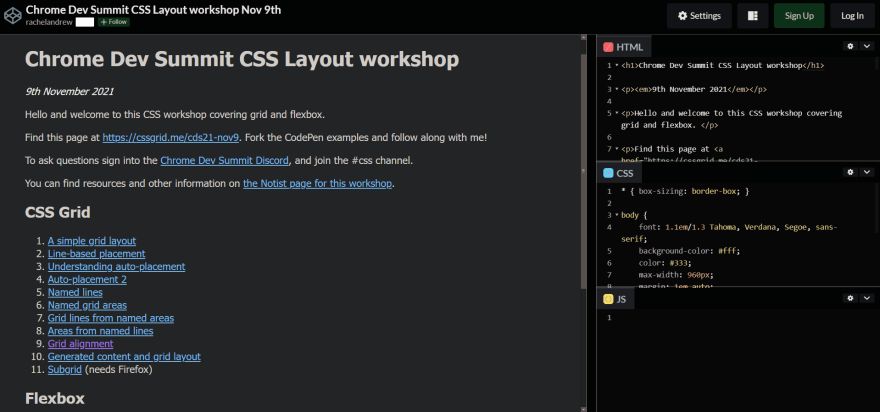Image resolution: width=880 pixels, height=412 pixels.
Task: Fold HTML line 1 h1 arrow
Action: pyautogui.click(x=617, y=66)
